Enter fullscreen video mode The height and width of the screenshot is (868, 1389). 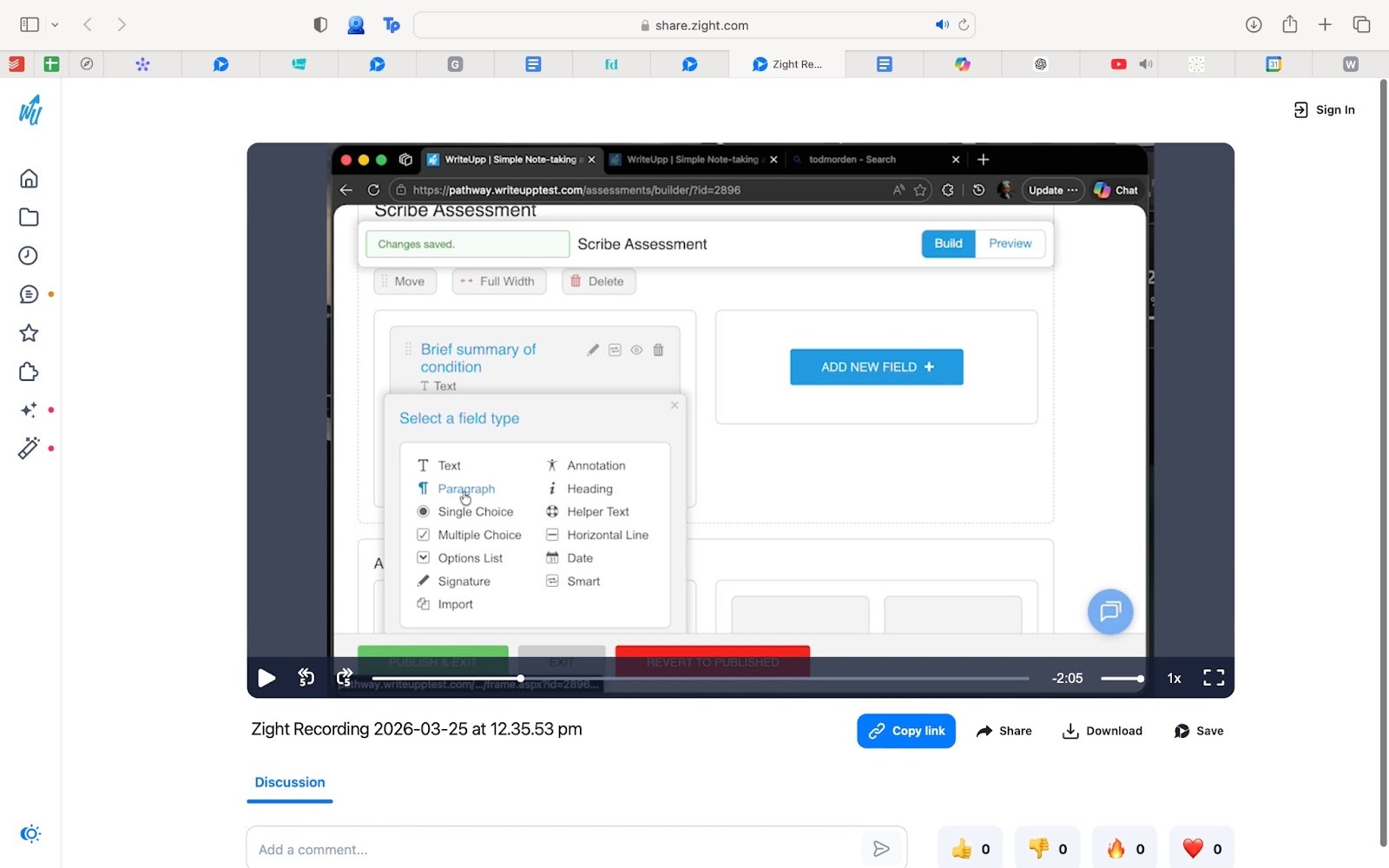coord(1214,678)
